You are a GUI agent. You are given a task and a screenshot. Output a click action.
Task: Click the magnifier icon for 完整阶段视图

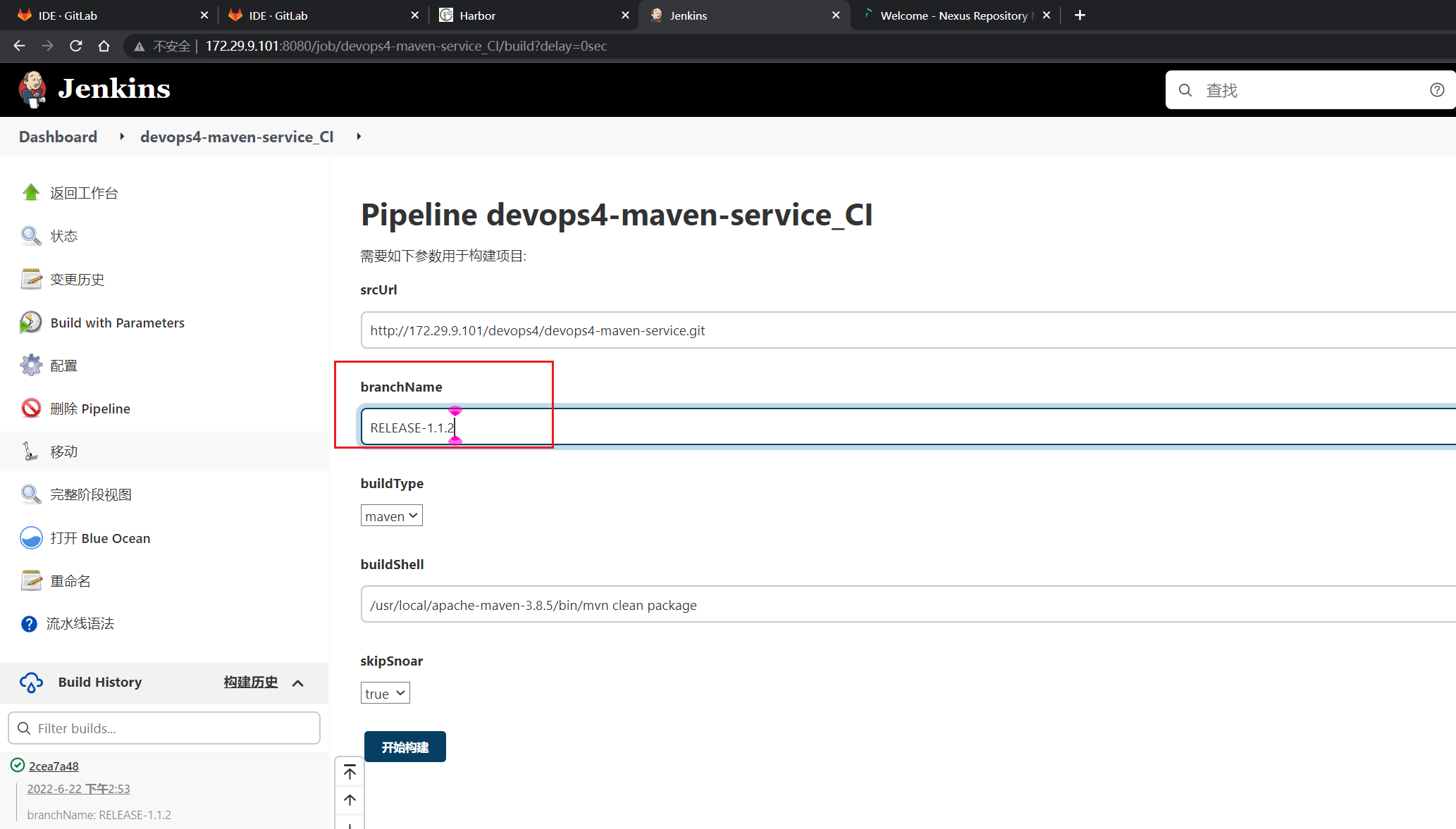click(x=31, y=494)
